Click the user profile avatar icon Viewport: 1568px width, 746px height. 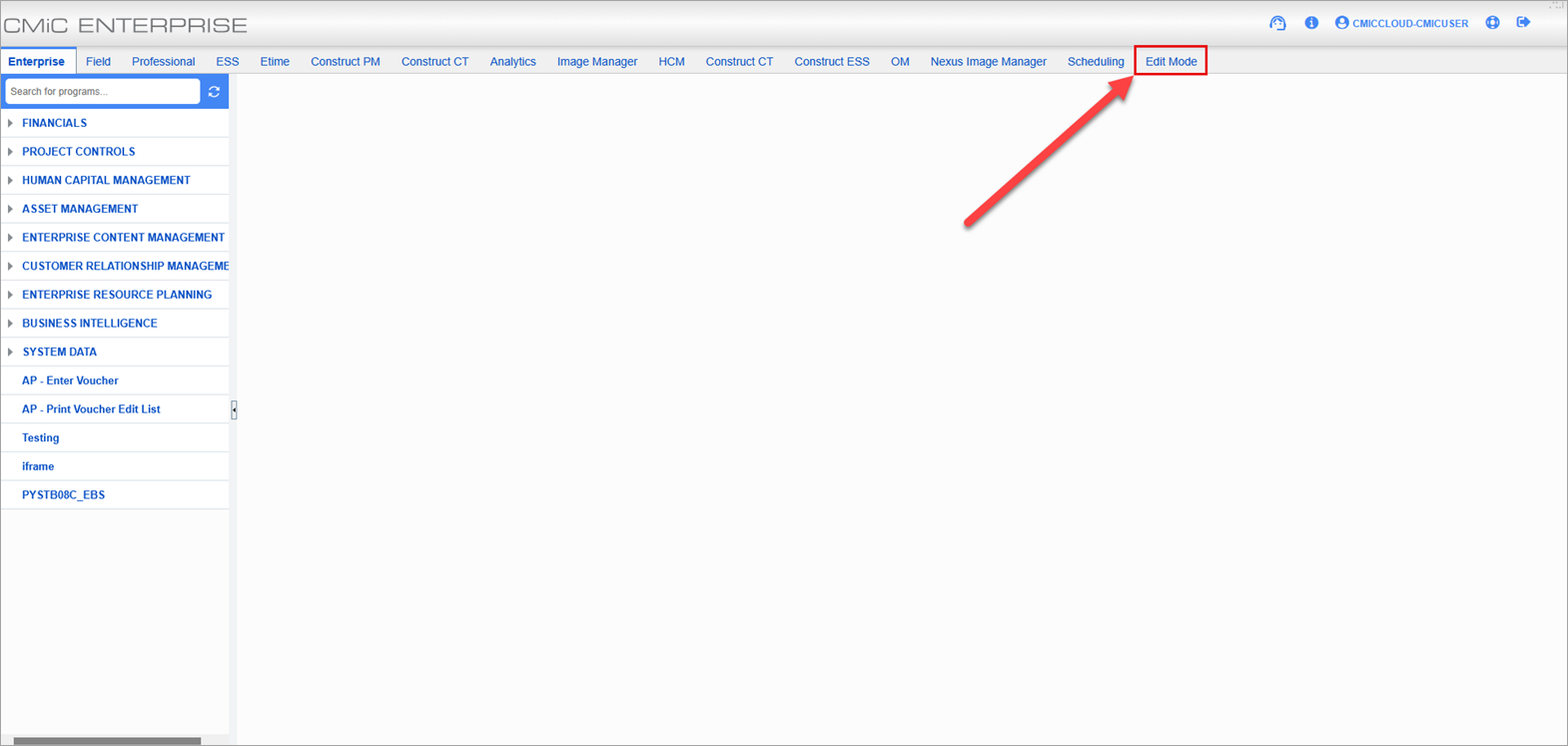click(1342, 23)
